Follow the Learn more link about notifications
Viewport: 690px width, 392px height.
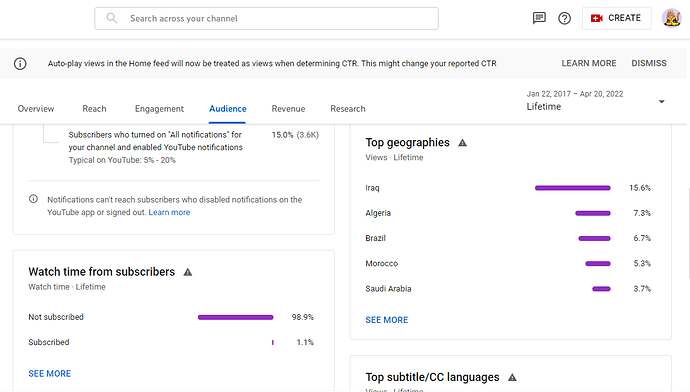[x=169, y=212]
